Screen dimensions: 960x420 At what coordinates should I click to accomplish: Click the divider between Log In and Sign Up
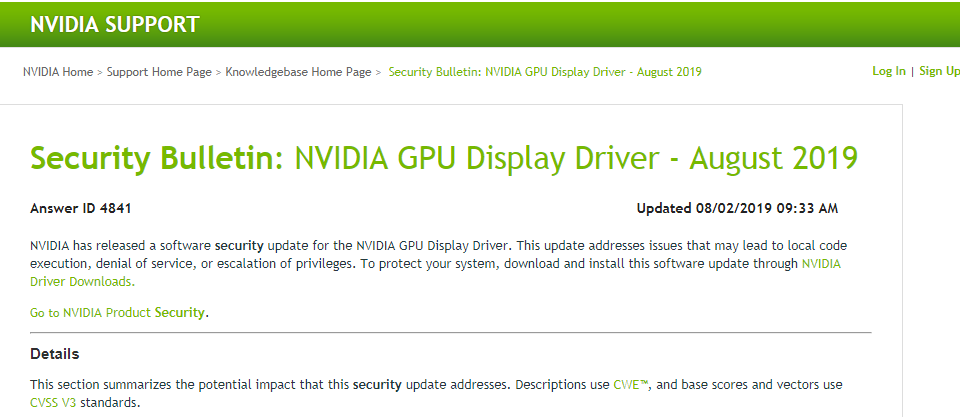click(x=912, y=72)
